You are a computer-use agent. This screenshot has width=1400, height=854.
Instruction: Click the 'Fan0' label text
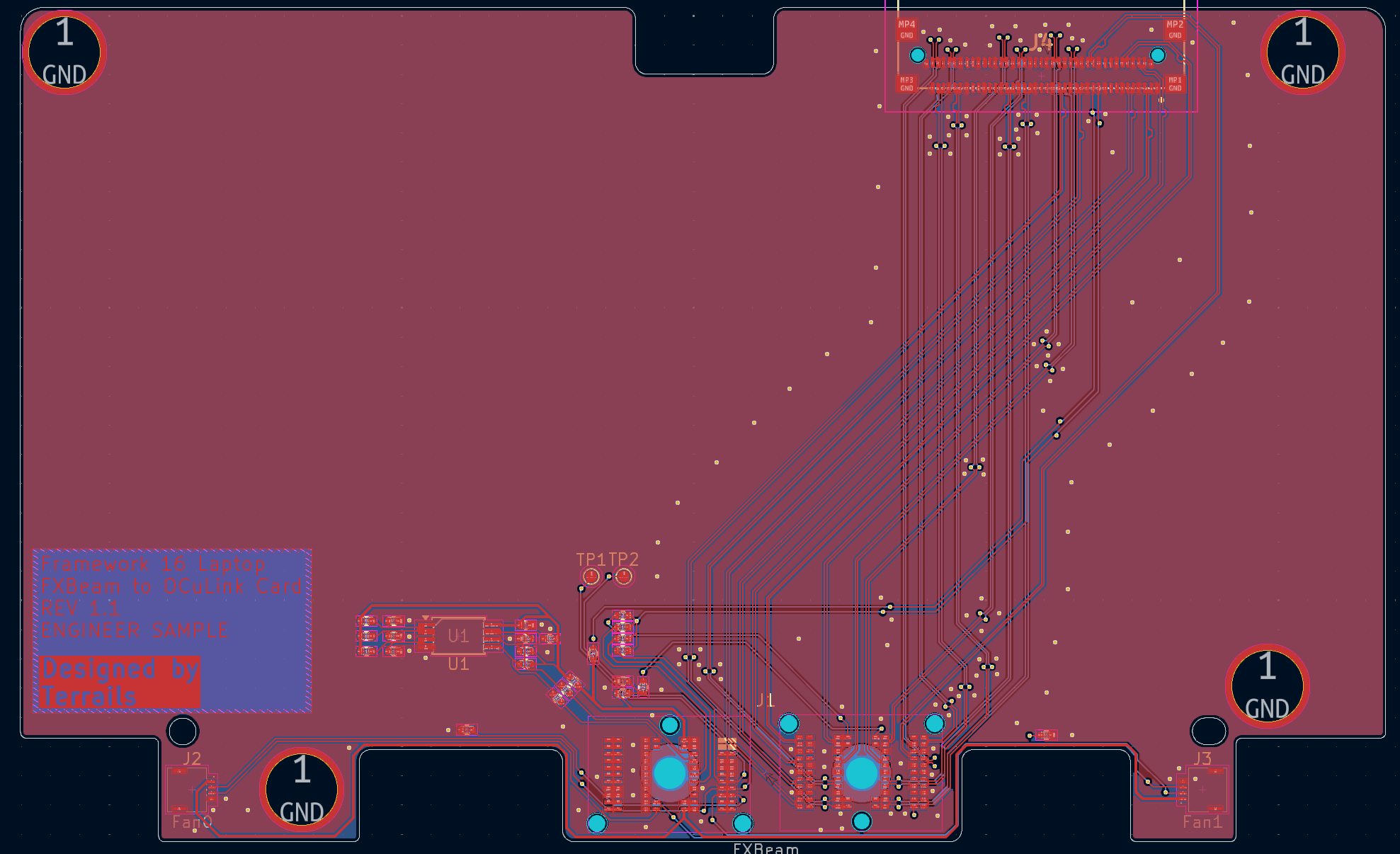(192, 822)
